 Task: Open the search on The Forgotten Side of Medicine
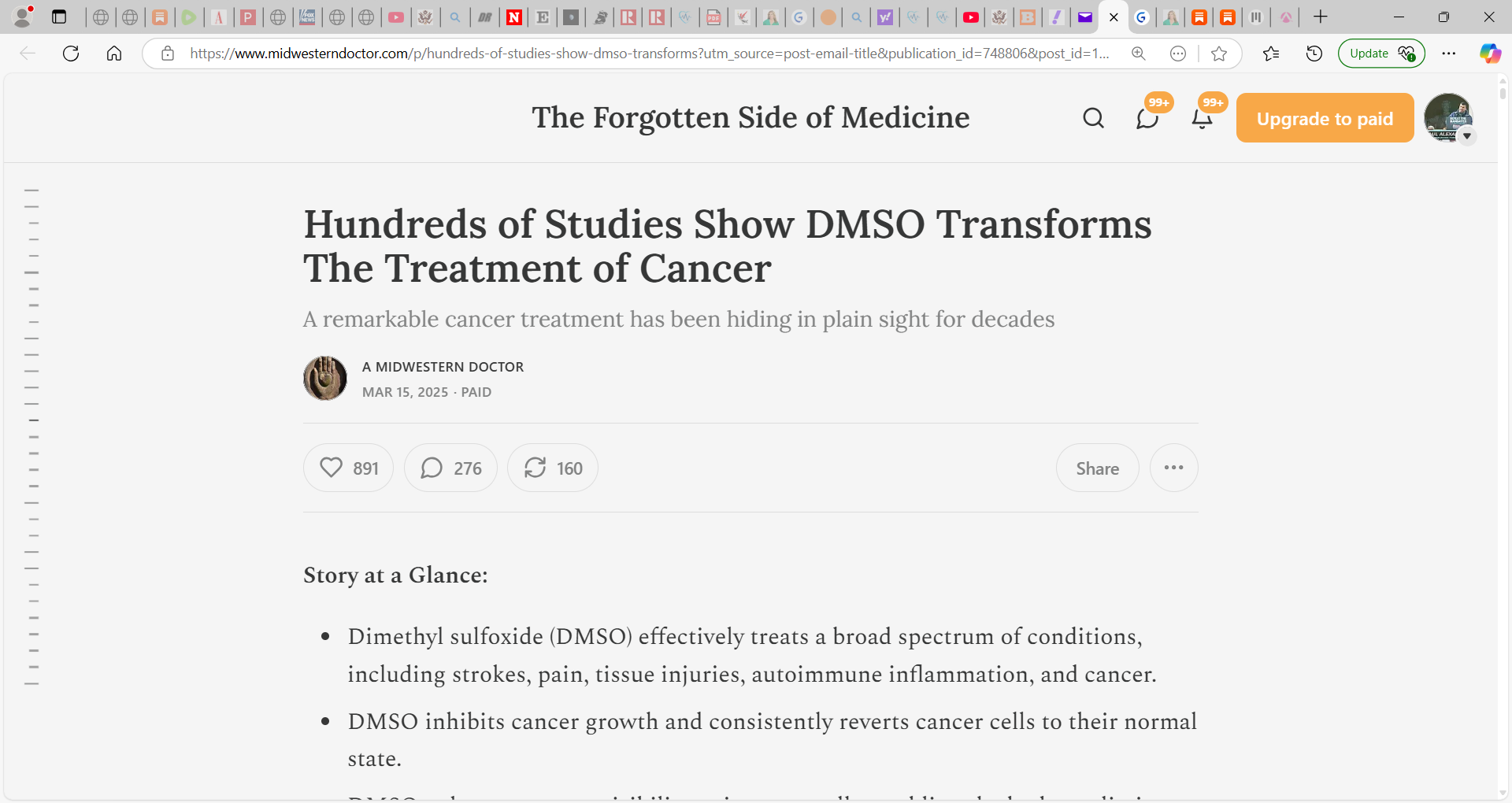[1093, 117]
